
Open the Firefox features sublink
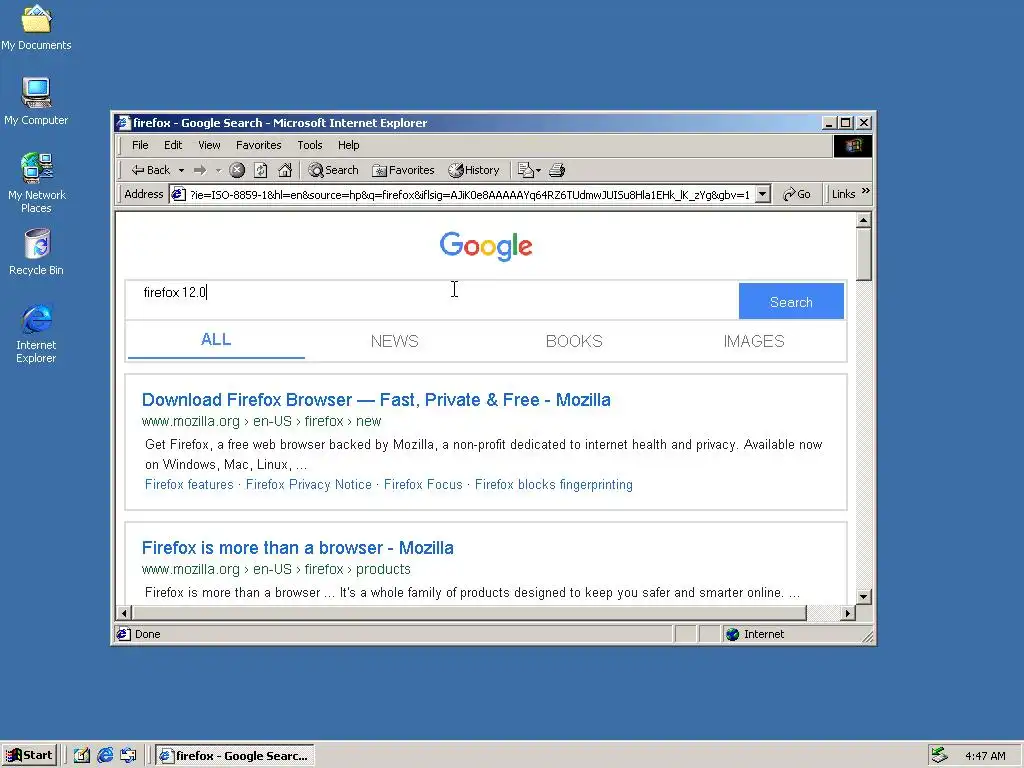[189, 485]
